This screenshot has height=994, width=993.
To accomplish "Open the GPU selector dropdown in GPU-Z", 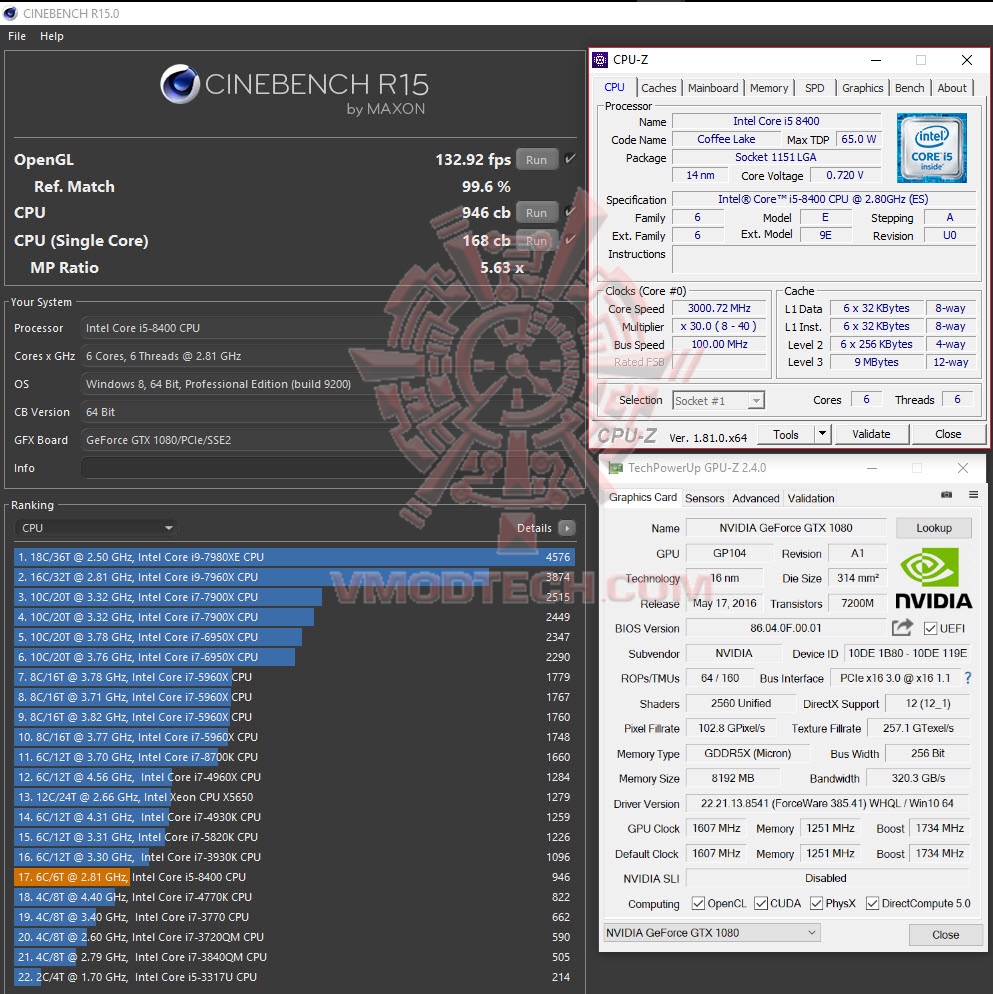I will point(712,933).
